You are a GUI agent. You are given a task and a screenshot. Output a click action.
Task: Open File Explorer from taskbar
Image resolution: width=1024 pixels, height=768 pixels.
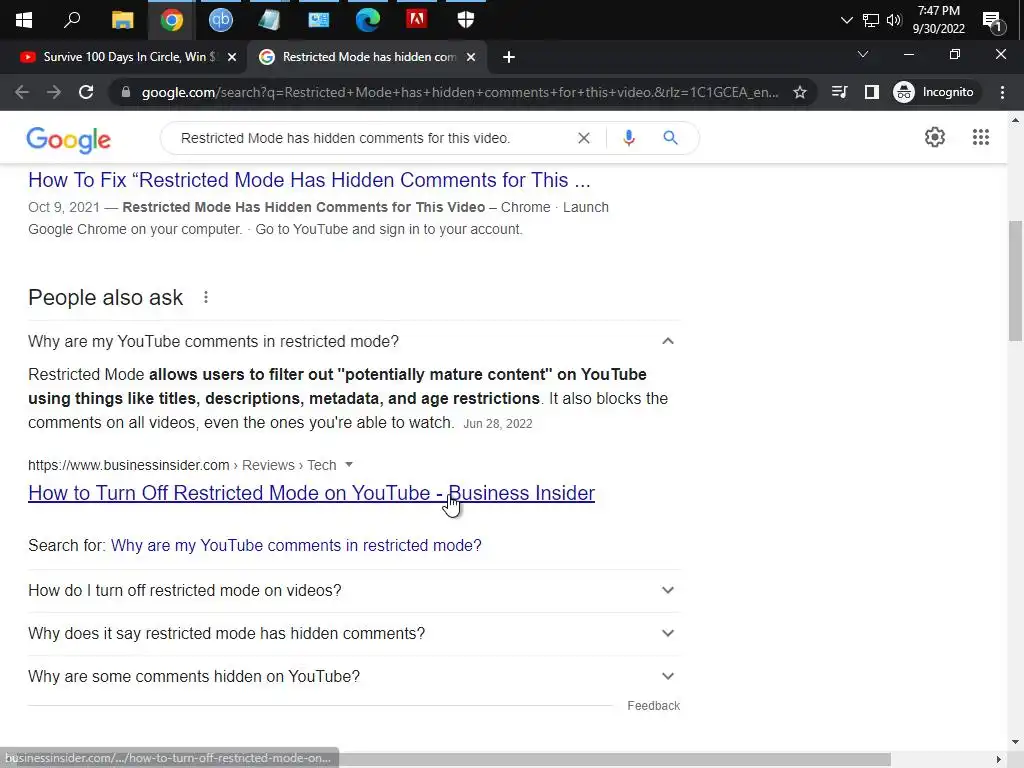coord(122,20)
